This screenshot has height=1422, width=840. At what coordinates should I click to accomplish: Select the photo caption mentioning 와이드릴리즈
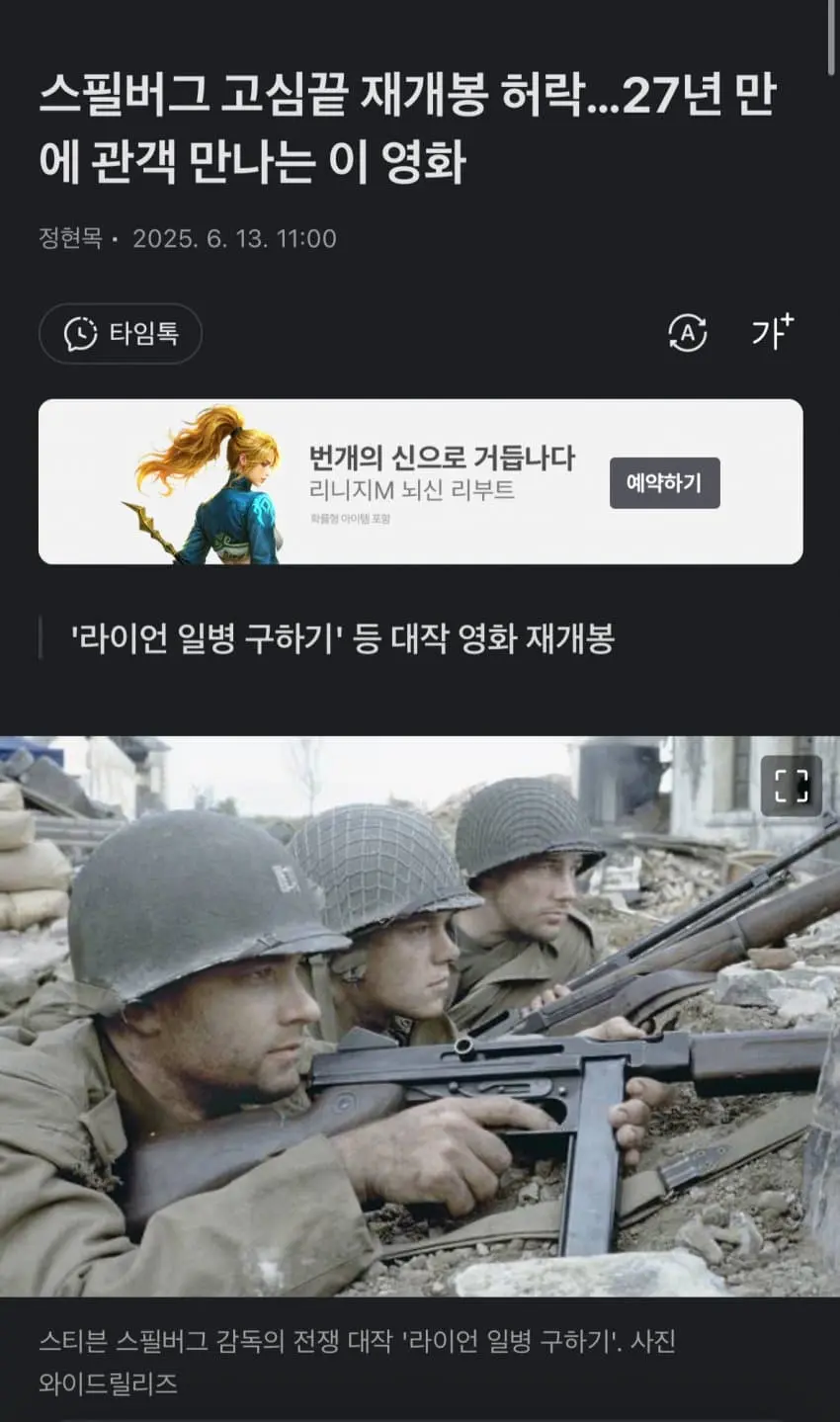tap(358, 1362)
